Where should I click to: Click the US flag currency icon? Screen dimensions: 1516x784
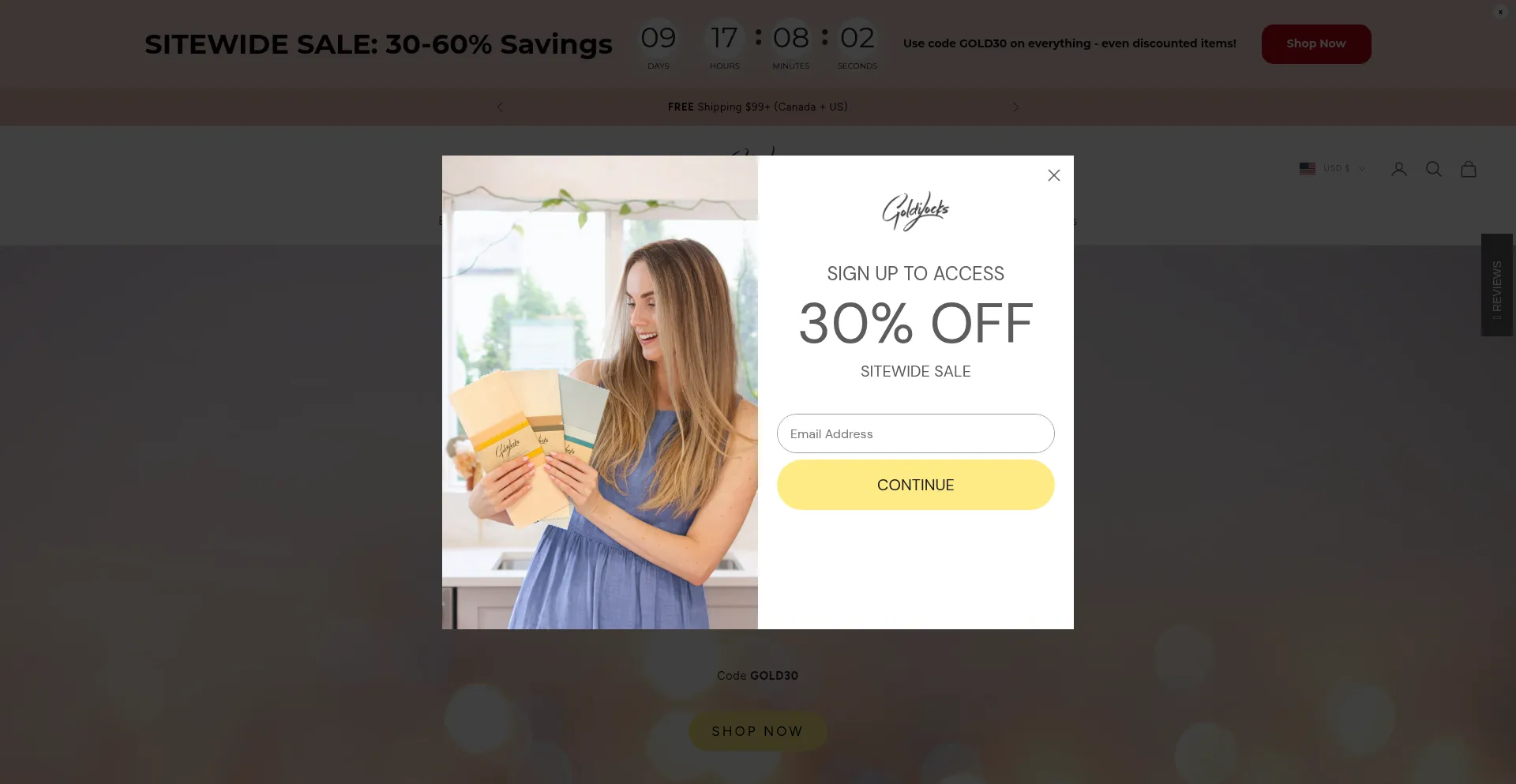1308,168
